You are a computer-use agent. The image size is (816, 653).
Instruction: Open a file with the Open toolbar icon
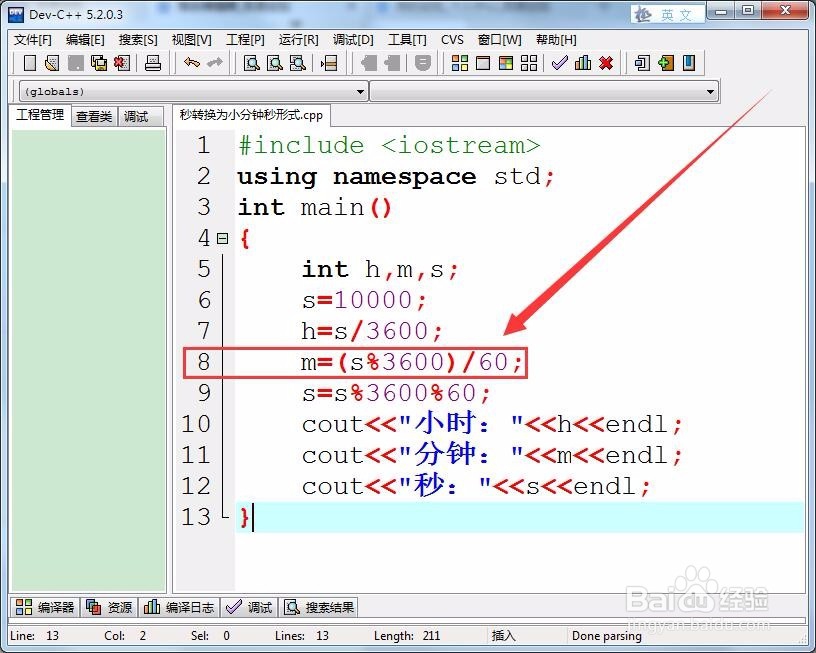click(52, 63)
